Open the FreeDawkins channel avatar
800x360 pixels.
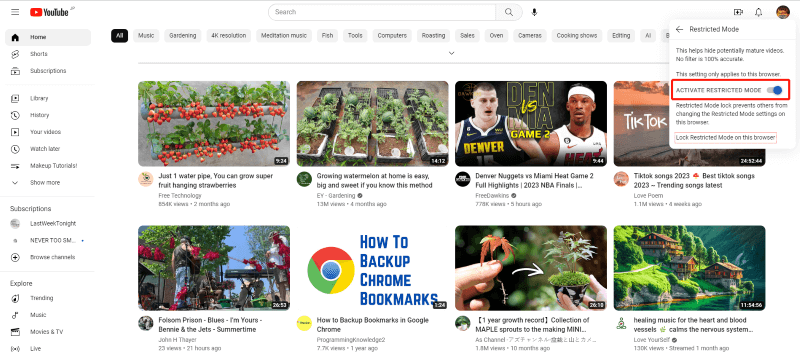462,179
